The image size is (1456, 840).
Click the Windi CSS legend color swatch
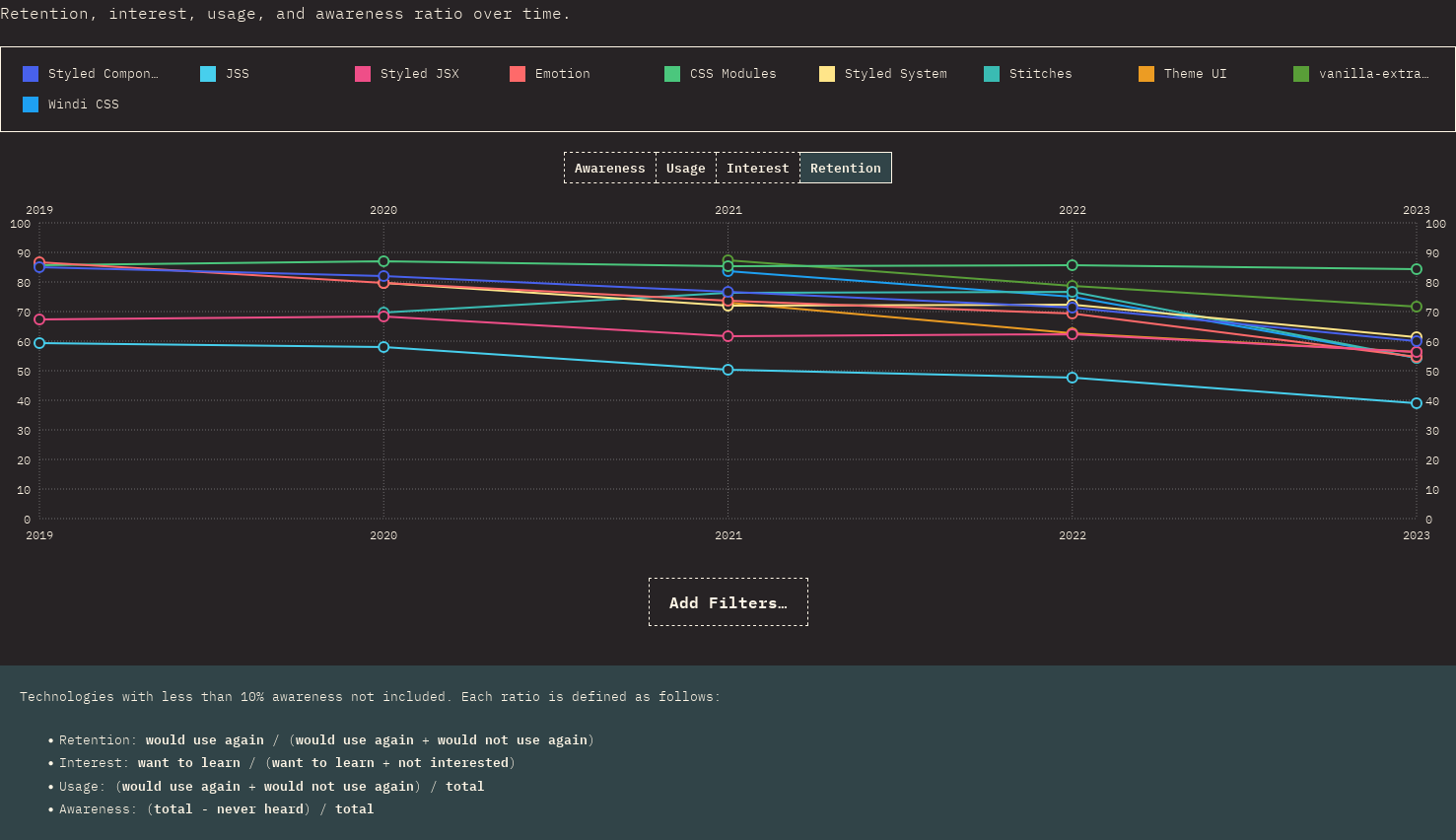pyautogui.click(x=31, y=105)
